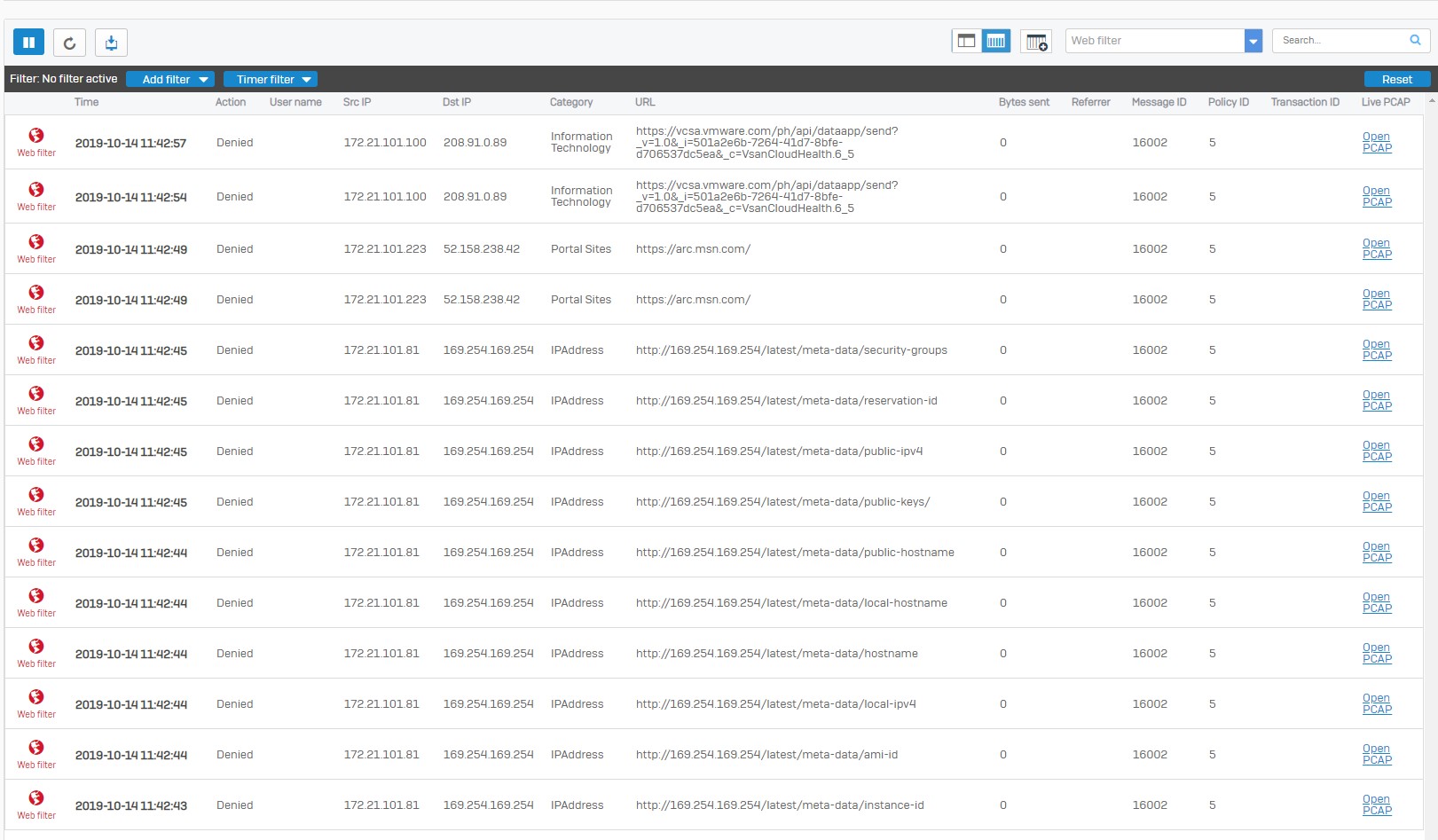Open the Web filter module dropdown
Screen dimensions: 1438x840
[1253, 41]
